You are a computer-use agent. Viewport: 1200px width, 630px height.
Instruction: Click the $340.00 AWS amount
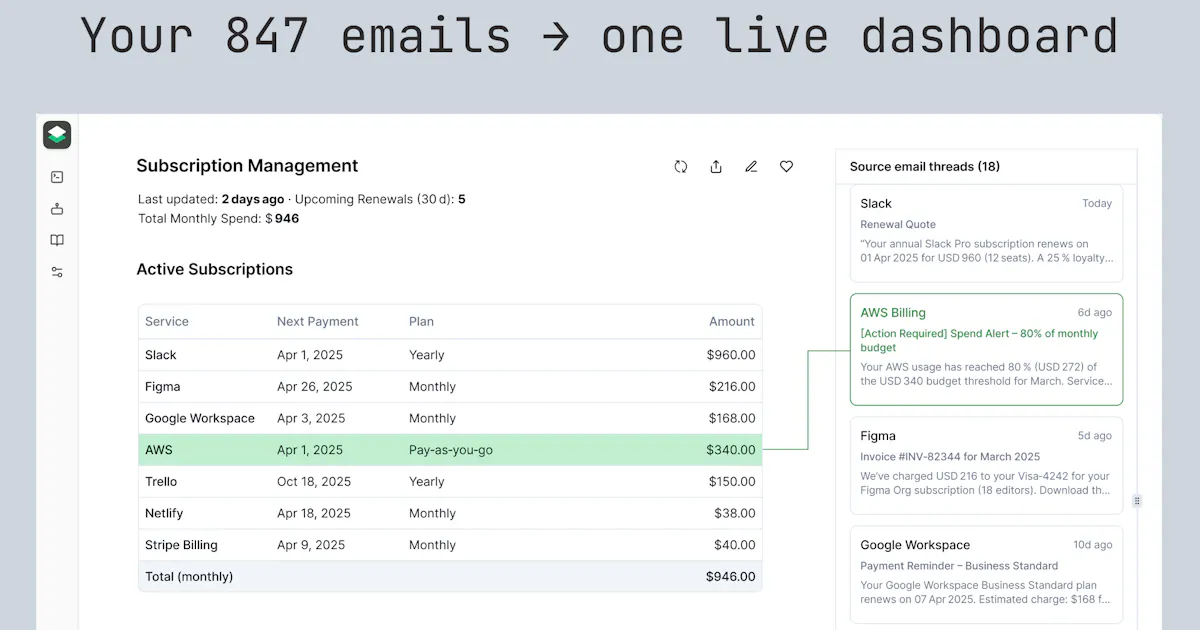pyautogui.click(x=731, y=450)
